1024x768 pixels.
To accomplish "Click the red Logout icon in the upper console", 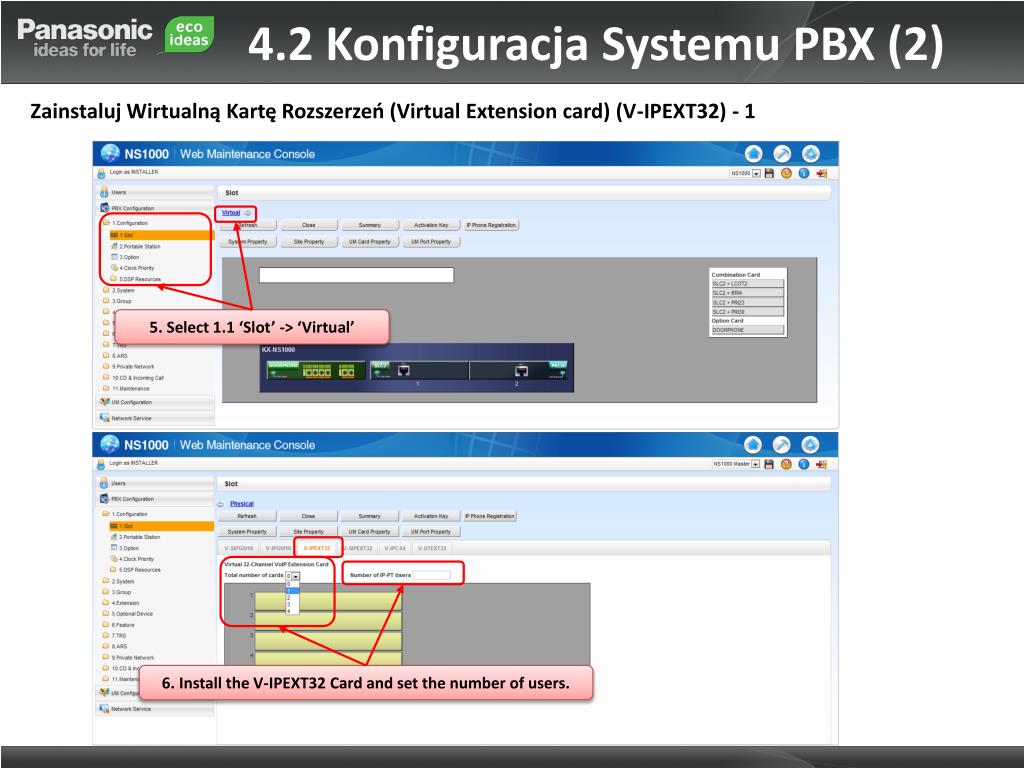I will pyautogui.click(x=822, y=173).
